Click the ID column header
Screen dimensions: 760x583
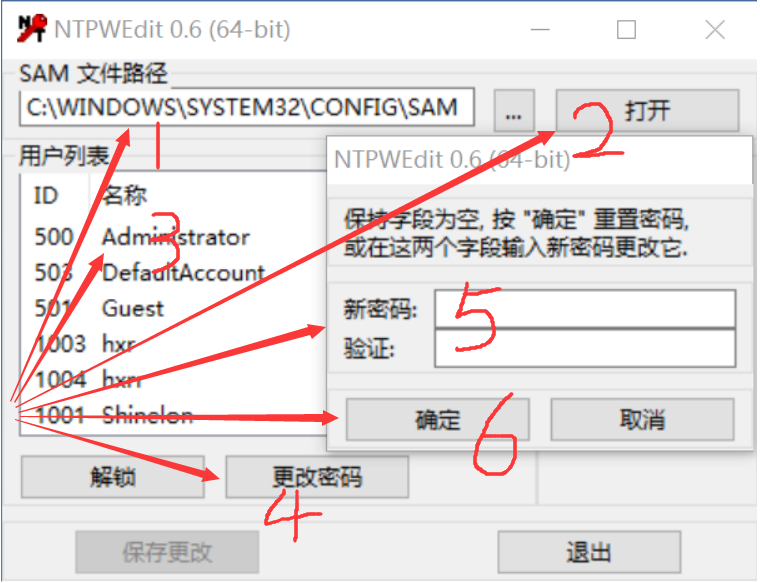point(55,196)
